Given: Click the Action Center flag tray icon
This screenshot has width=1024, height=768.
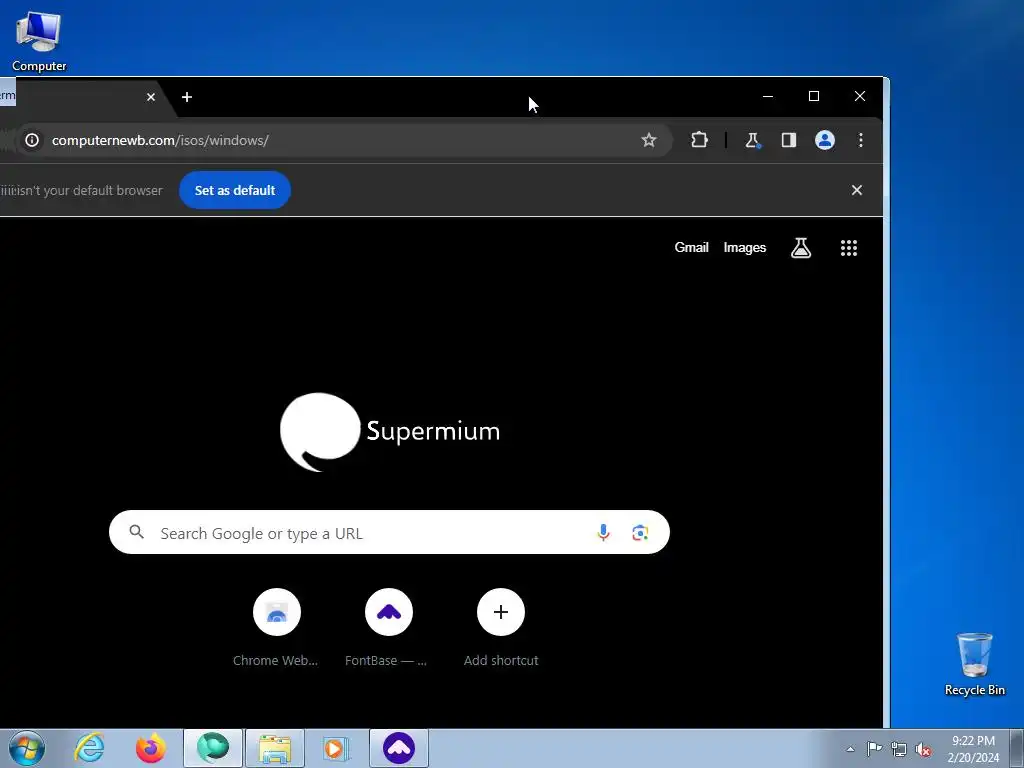Looking at the screenshot, I should [874, 749].
